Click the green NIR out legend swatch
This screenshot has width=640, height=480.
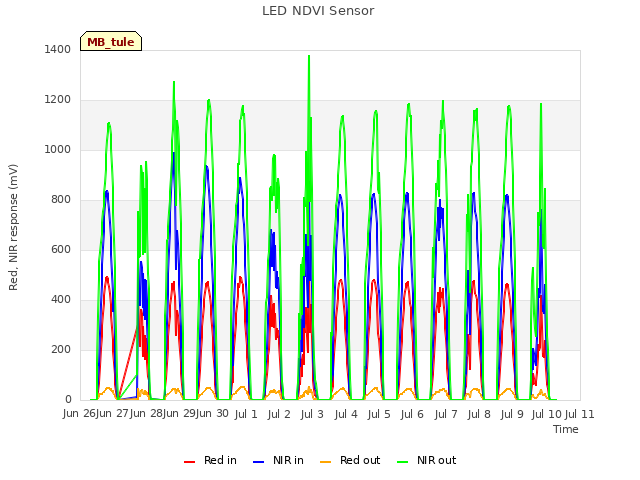click(x=402, y=462)
